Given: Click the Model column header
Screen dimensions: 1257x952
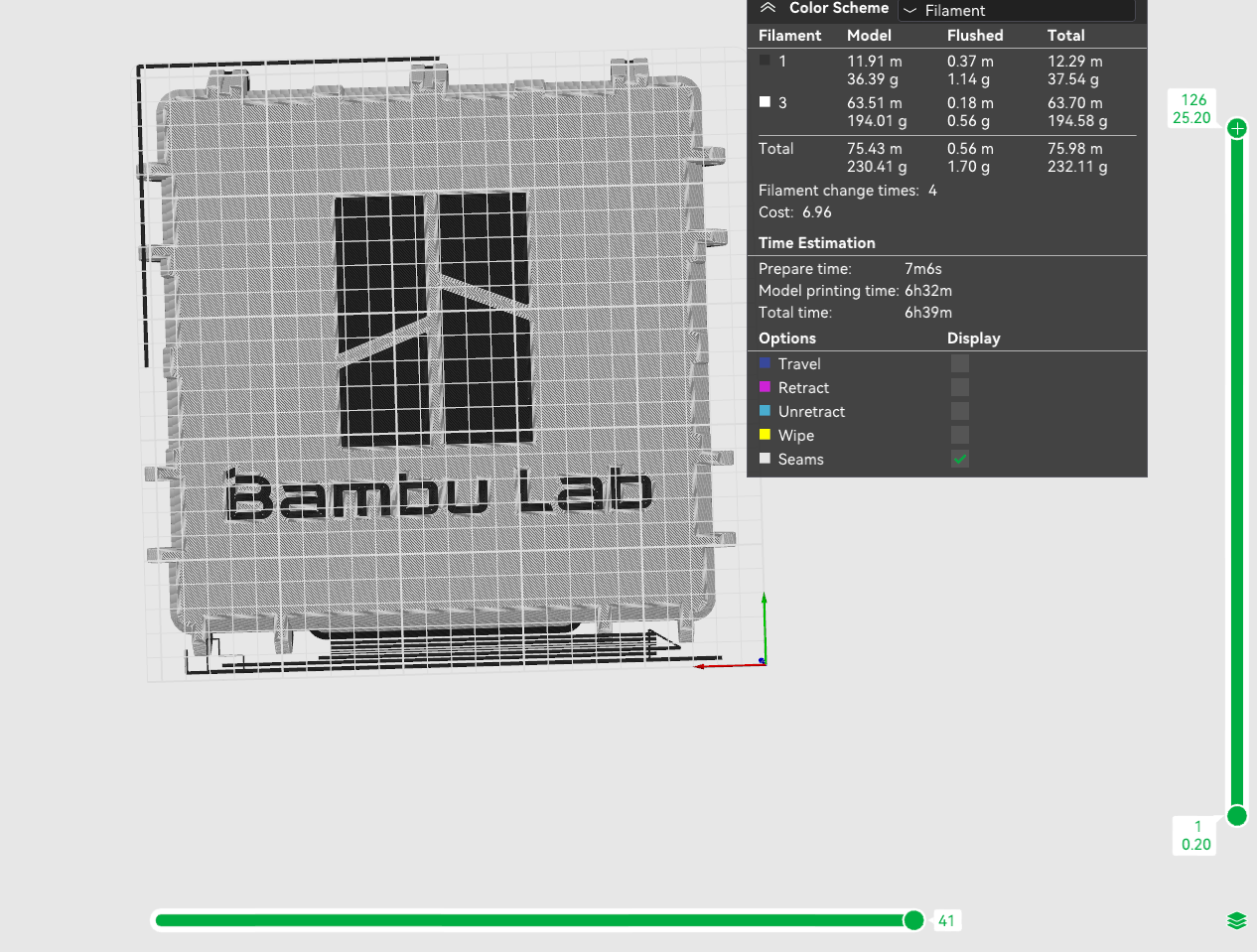Looking at the screenshot, I should point(869,35).
